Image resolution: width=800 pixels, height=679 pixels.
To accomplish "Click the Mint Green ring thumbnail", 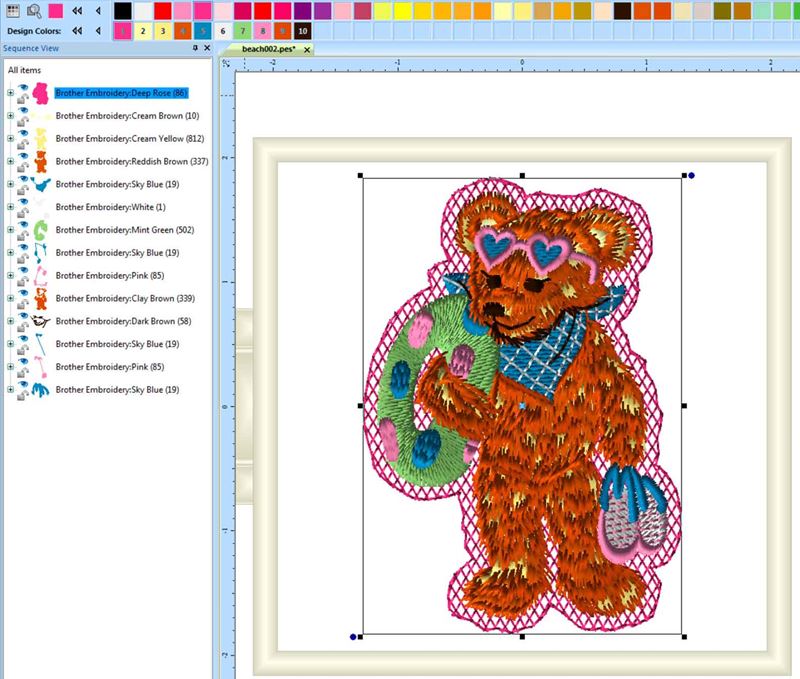I will coord(40,230).
